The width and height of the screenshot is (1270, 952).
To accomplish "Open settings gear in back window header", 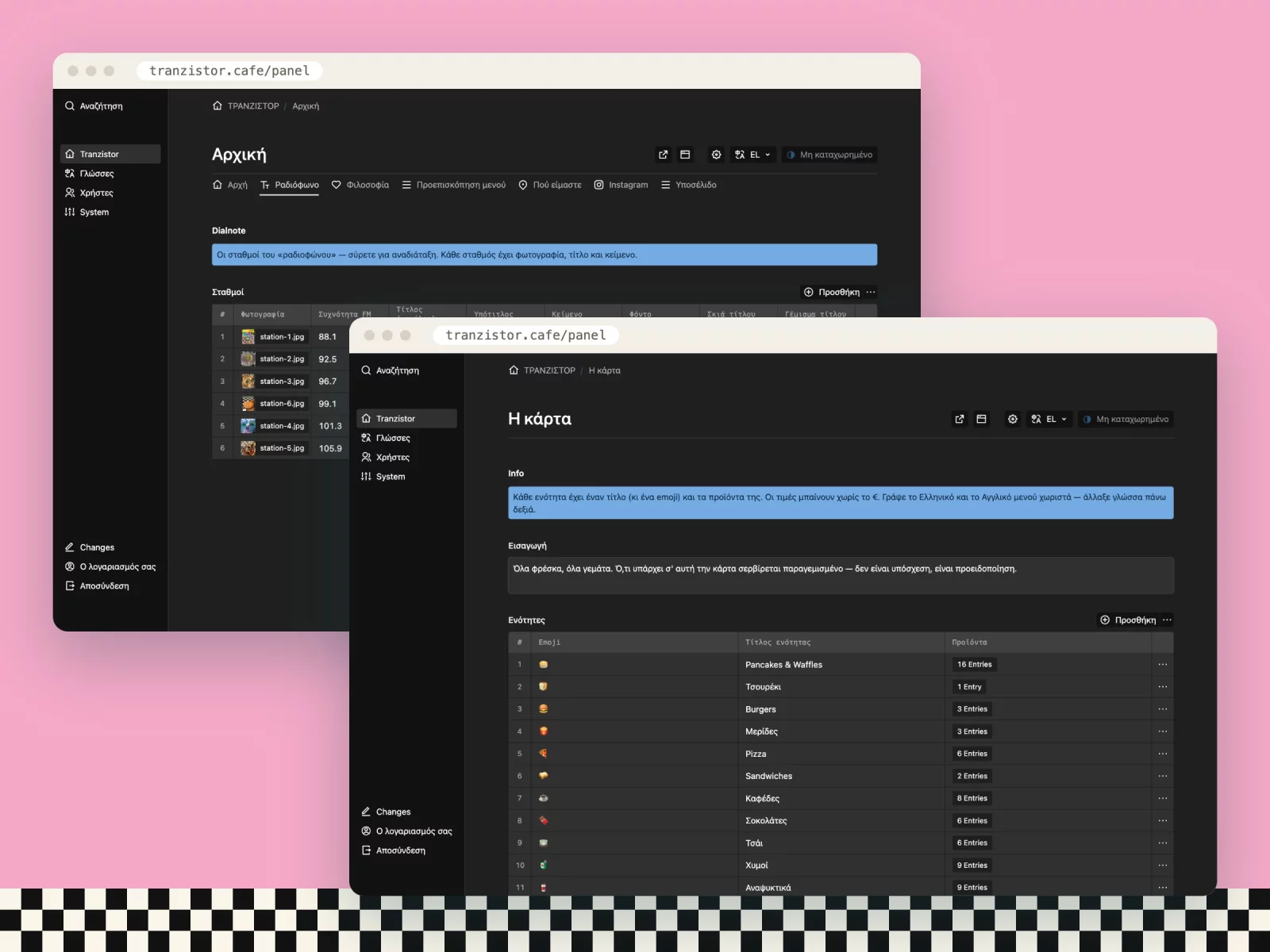I will [716, 155].
